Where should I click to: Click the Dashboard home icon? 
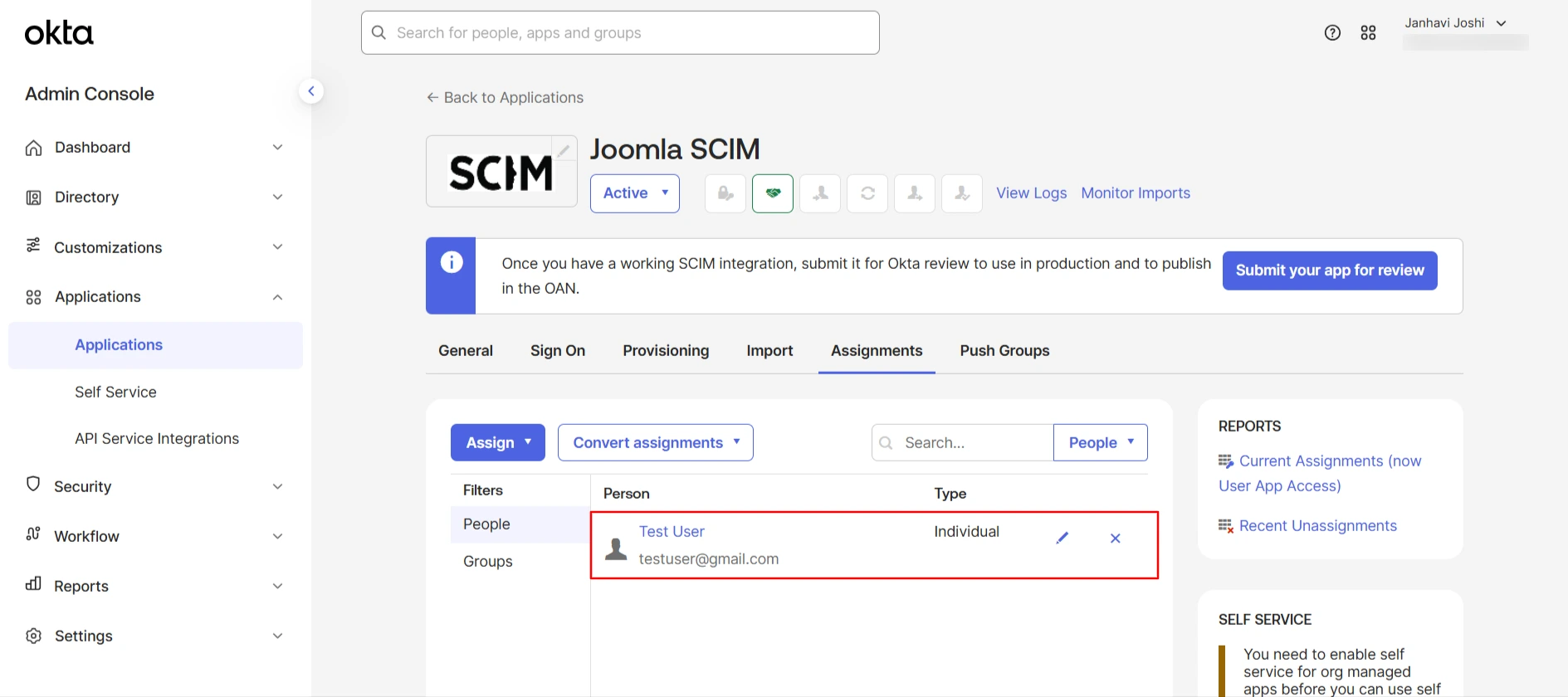(x=33, y=148)
